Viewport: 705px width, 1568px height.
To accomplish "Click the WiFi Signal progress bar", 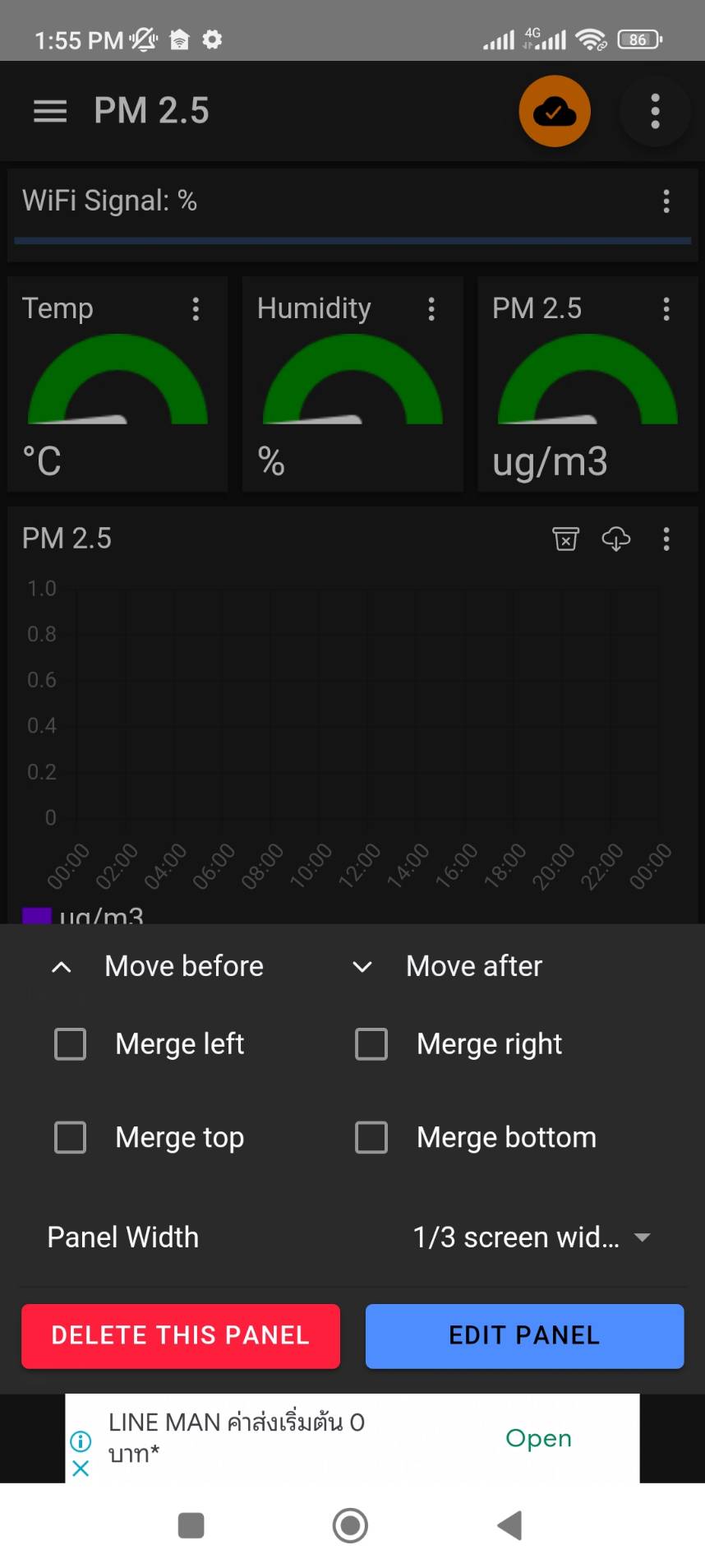I will point(352,241).
